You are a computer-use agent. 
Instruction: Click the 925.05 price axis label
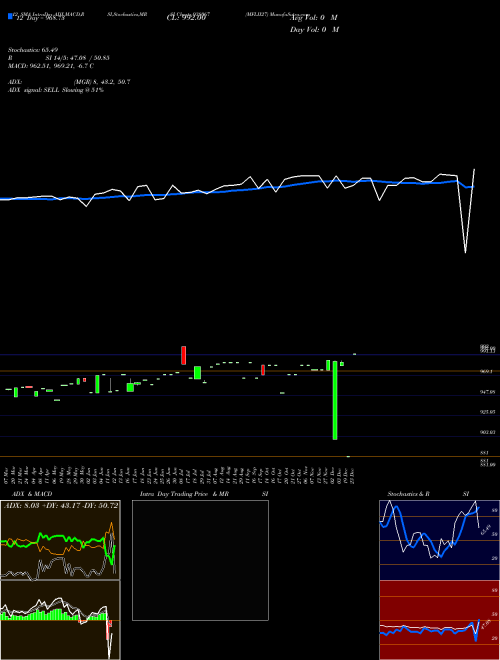487,412
